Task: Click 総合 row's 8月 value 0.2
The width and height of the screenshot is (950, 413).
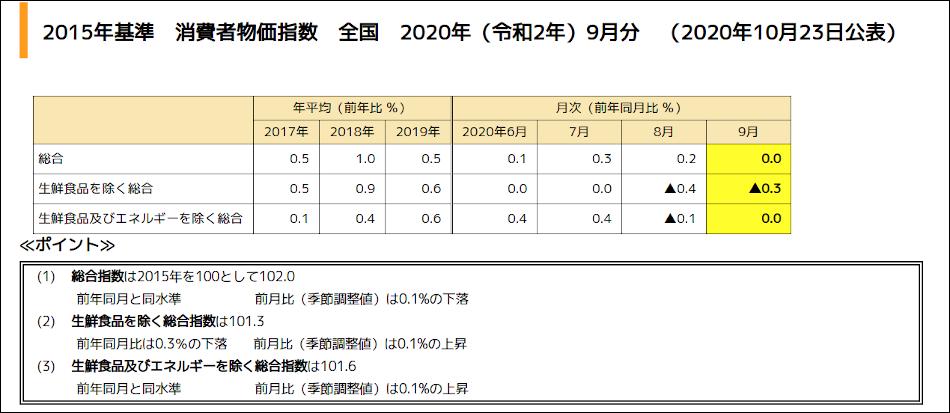Action: coord(686,159)
